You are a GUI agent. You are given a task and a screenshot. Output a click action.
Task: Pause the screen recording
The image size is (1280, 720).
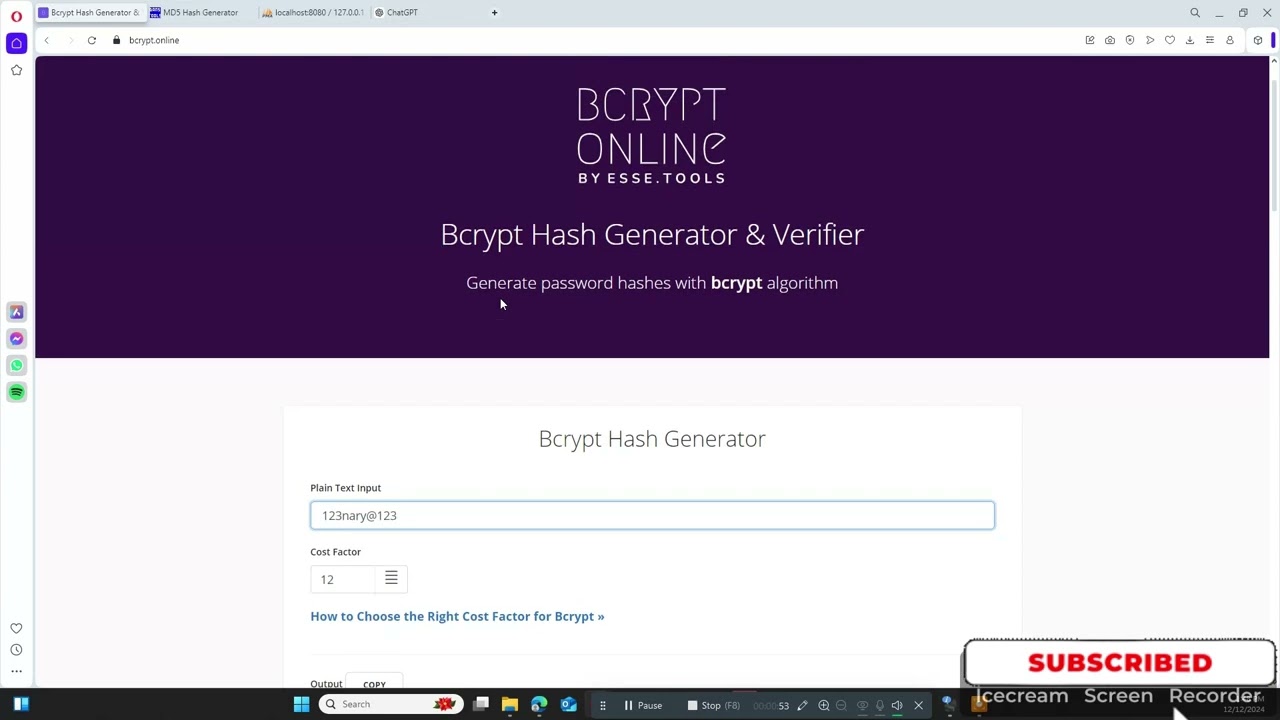pyautogui.click(x=642, y=705)
